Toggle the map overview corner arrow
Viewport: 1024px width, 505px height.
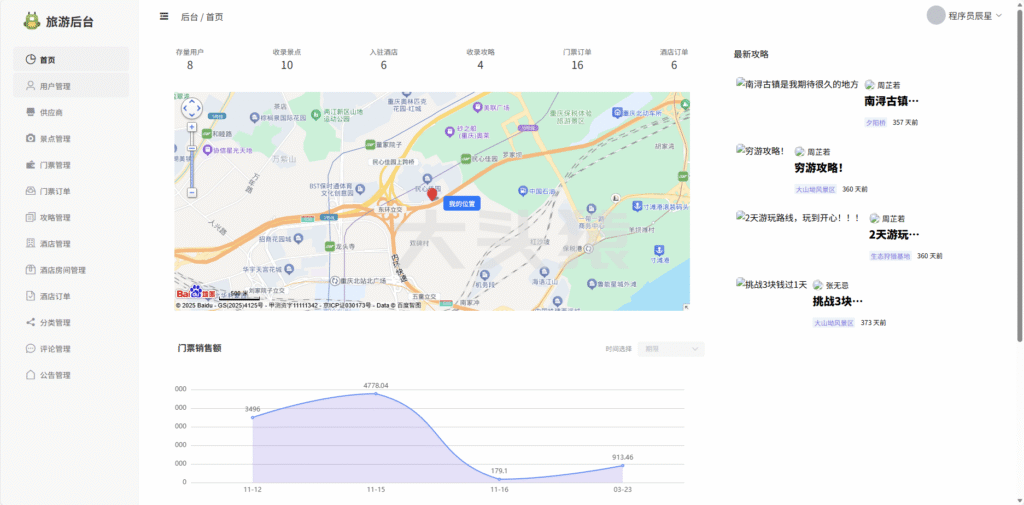tap(686, 306)
